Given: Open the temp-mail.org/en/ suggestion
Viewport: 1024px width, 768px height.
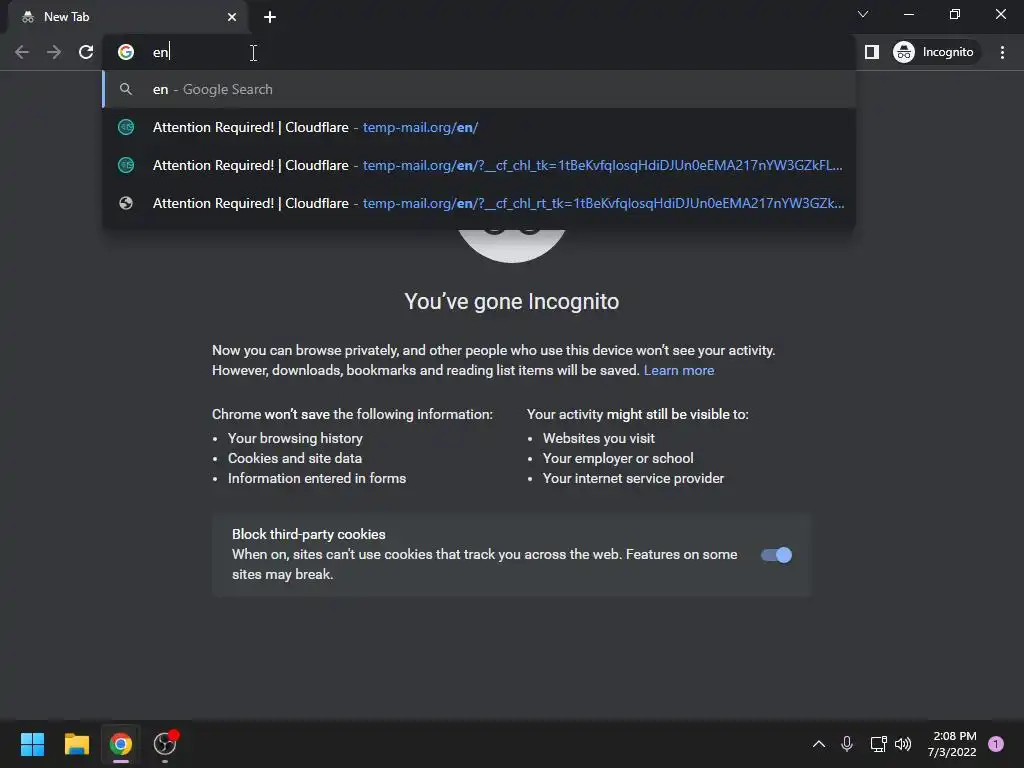Looking at the screenshot, I should (x=479, y=127).
